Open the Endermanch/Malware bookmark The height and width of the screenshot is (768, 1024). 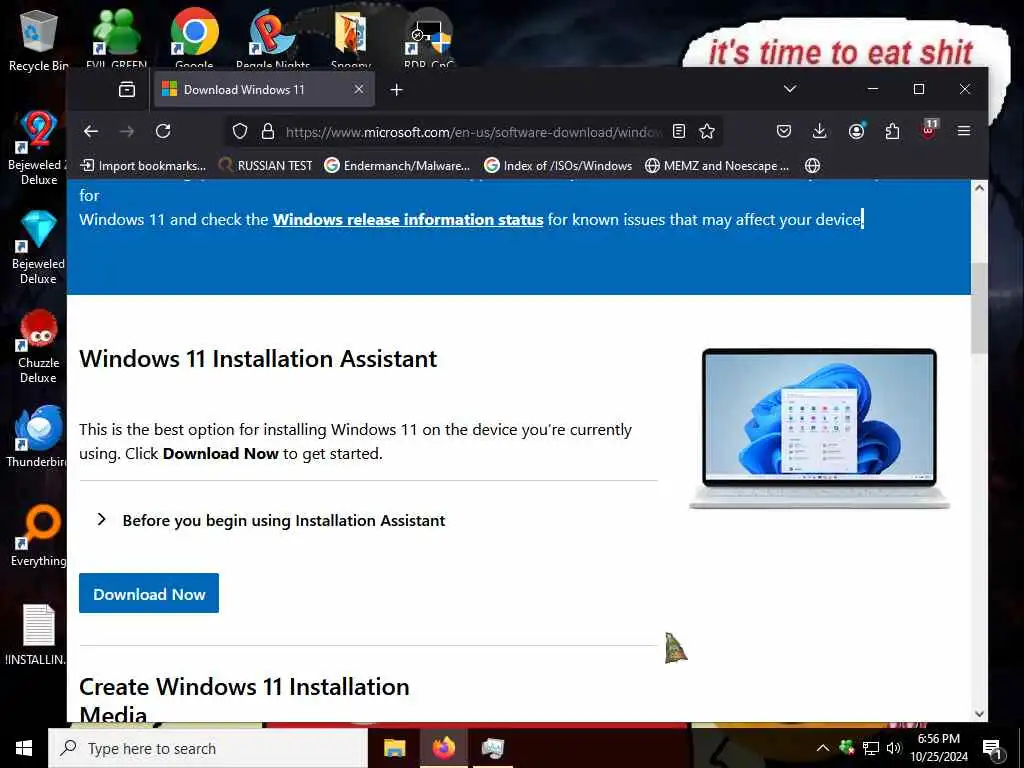(398, 166)
